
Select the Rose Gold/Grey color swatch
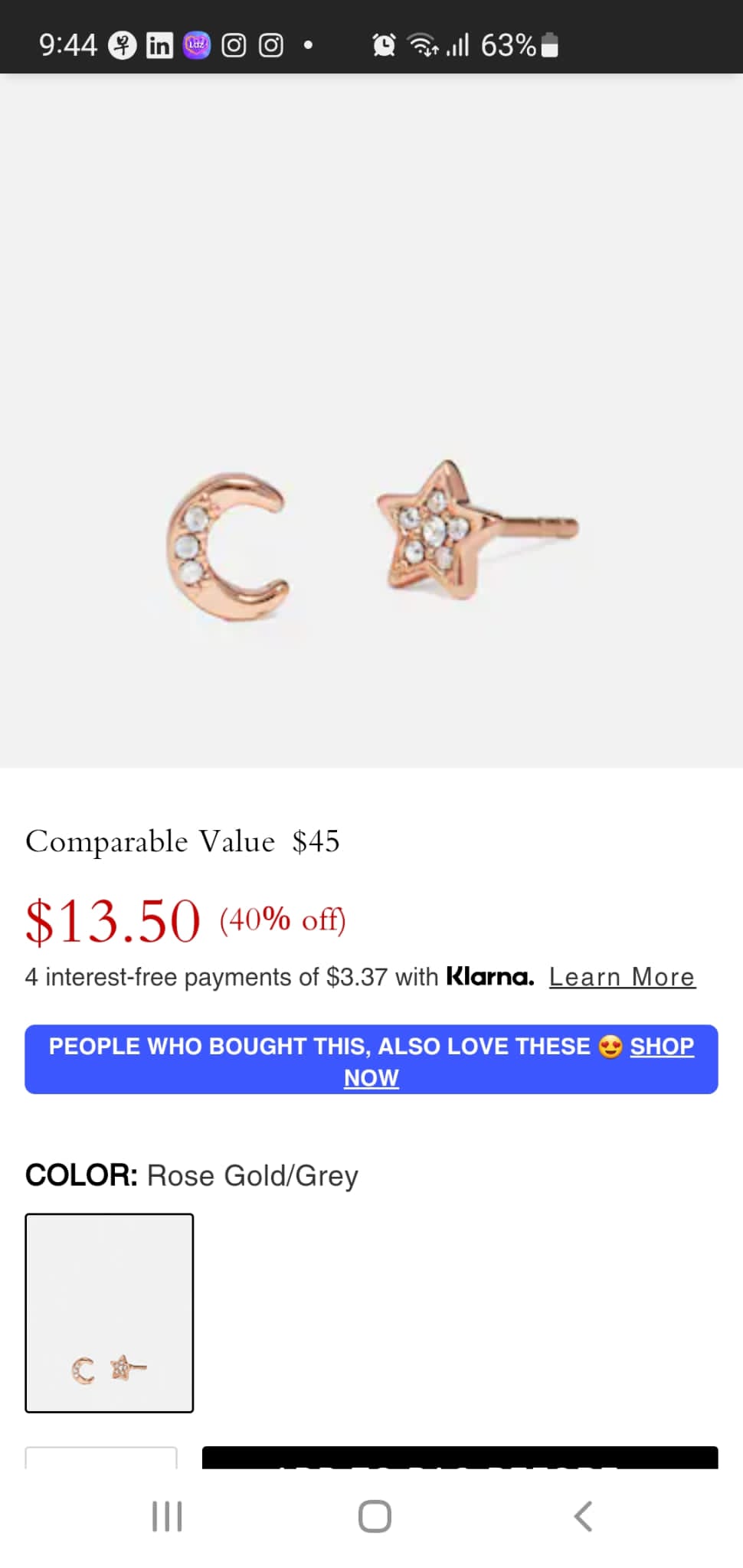[x=110, y=1312]
